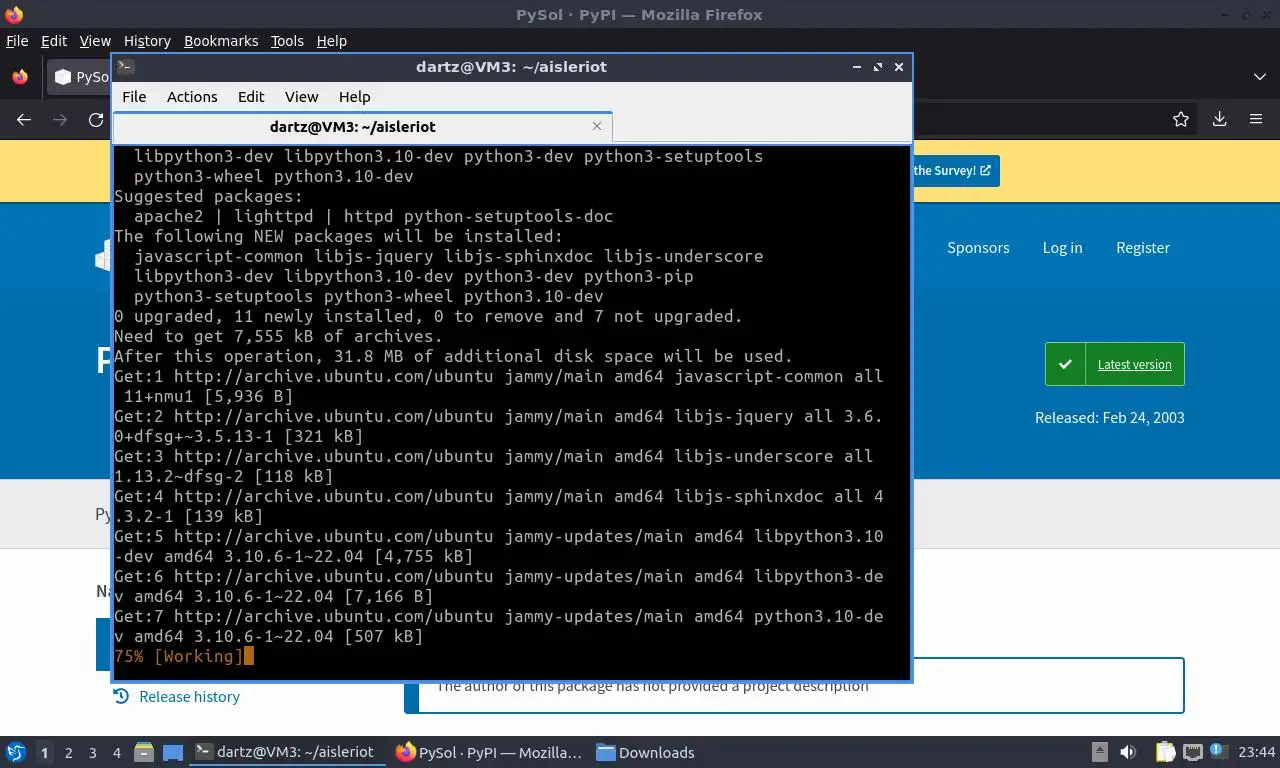
Task: Bookmark this page with star icon
Action: pos(1181,119)
